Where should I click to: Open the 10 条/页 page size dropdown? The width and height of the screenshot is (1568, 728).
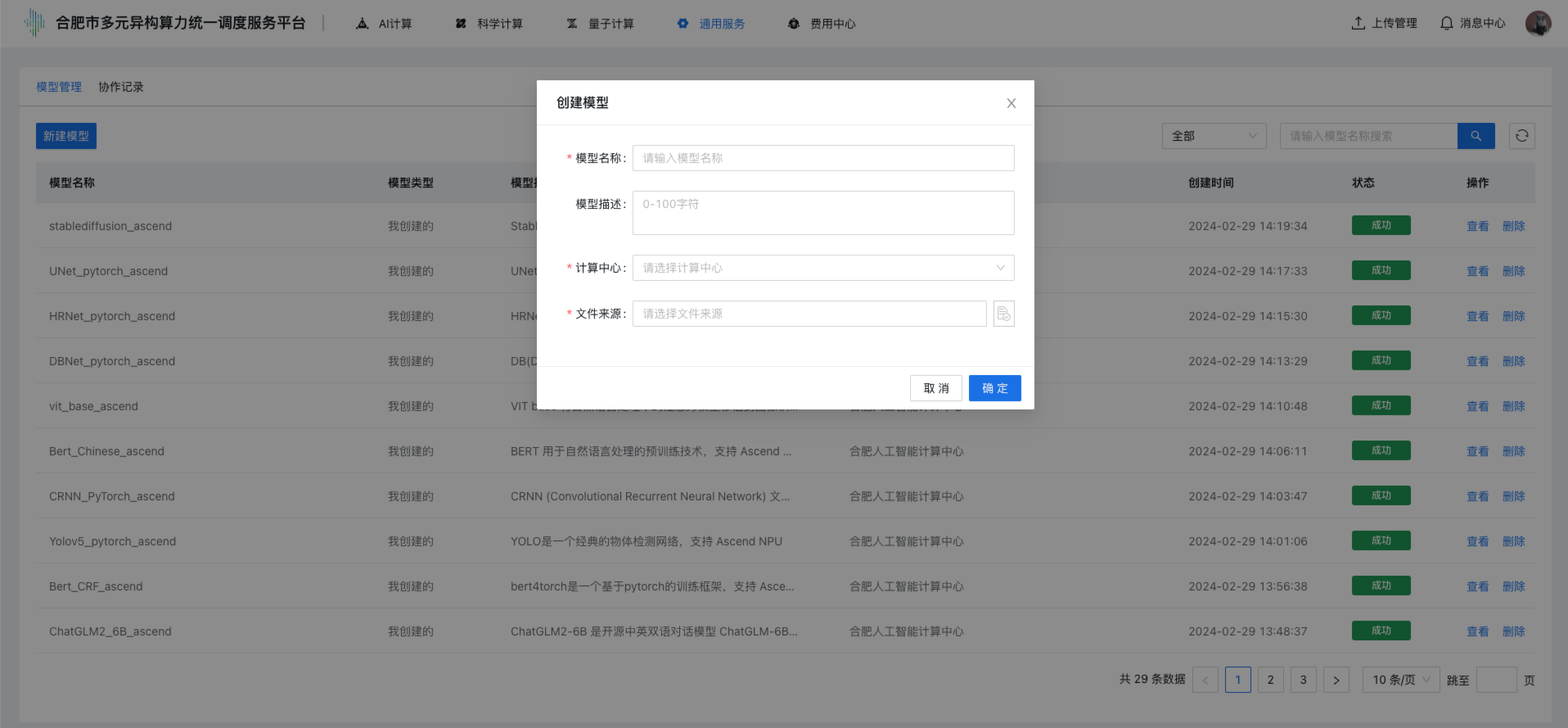coord(1400,680)
